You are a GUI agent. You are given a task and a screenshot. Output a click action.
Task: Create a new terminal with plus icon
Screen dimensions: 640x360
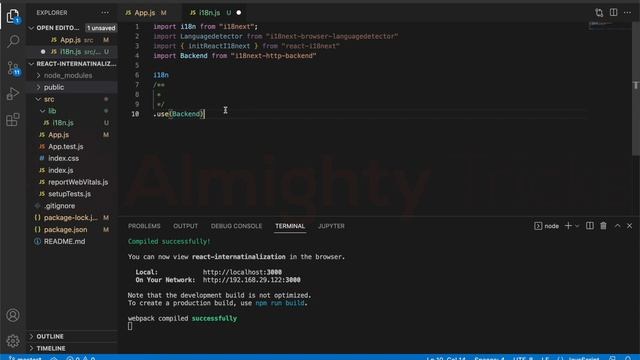point(568,226)
